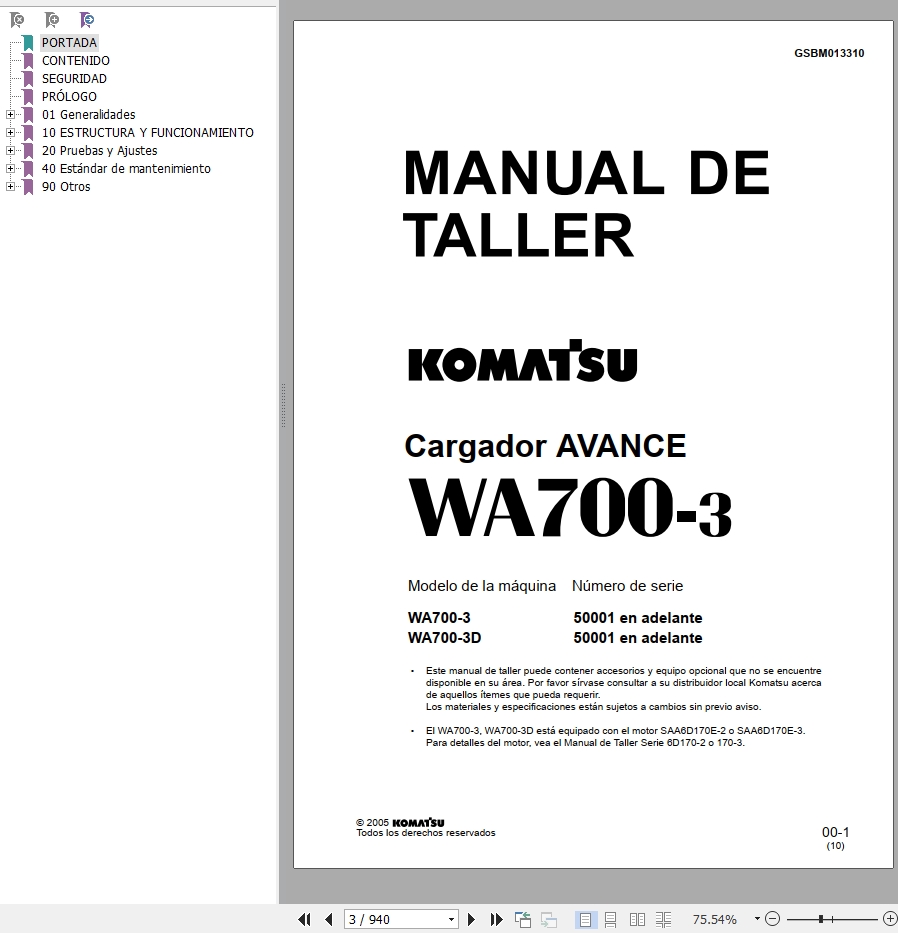Go to the previous page
The image size is (898, 933).
pyautogui.click(x=328, y=919)
